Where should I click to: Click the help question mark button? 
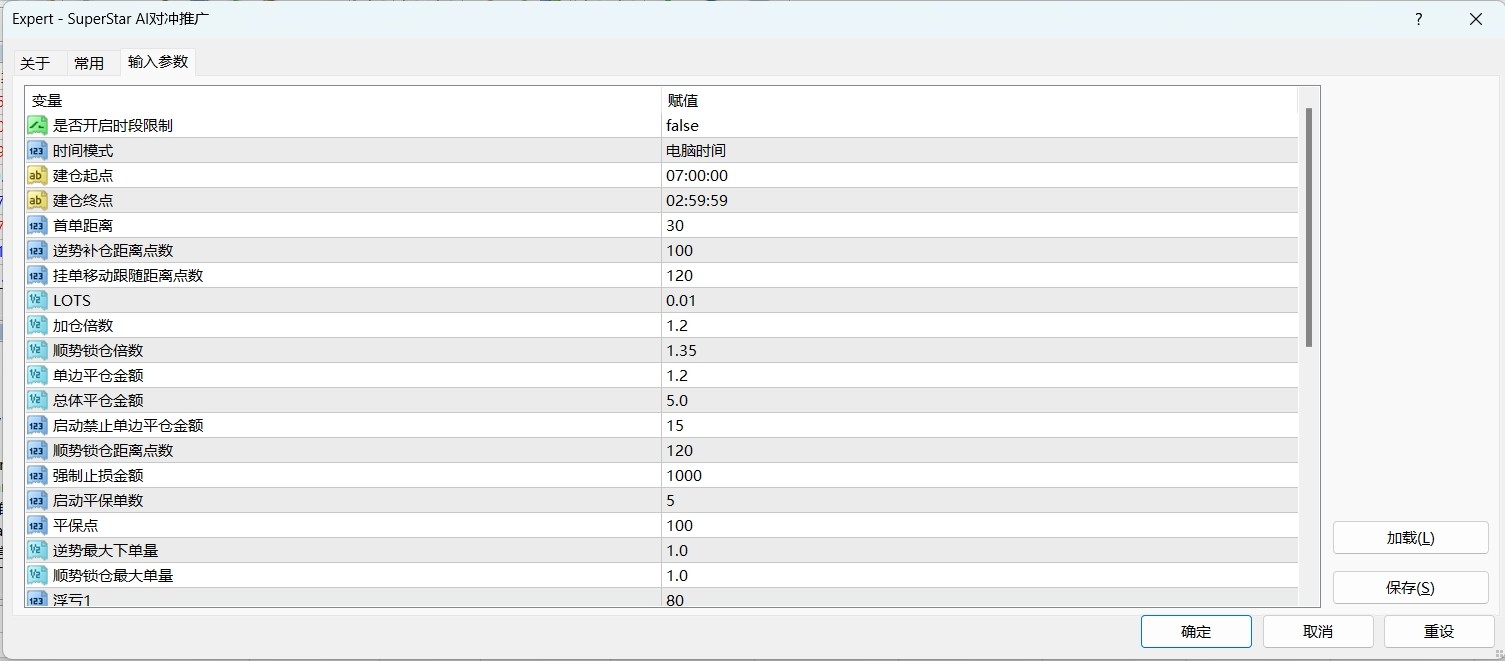pyautogui.click(x=1418, y=19)
